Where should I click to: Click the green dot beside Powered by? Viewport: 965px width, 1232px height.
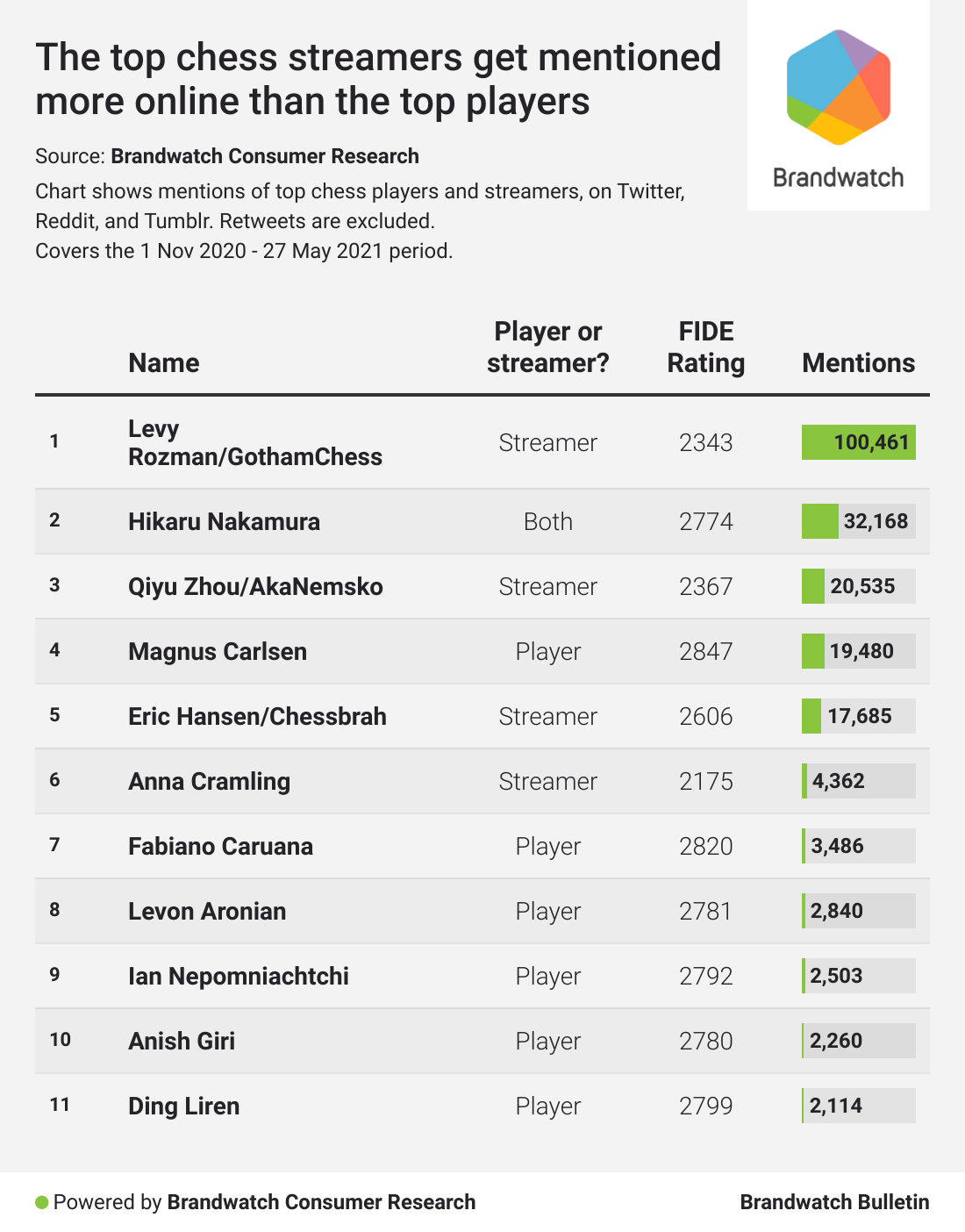[41, 1202]
